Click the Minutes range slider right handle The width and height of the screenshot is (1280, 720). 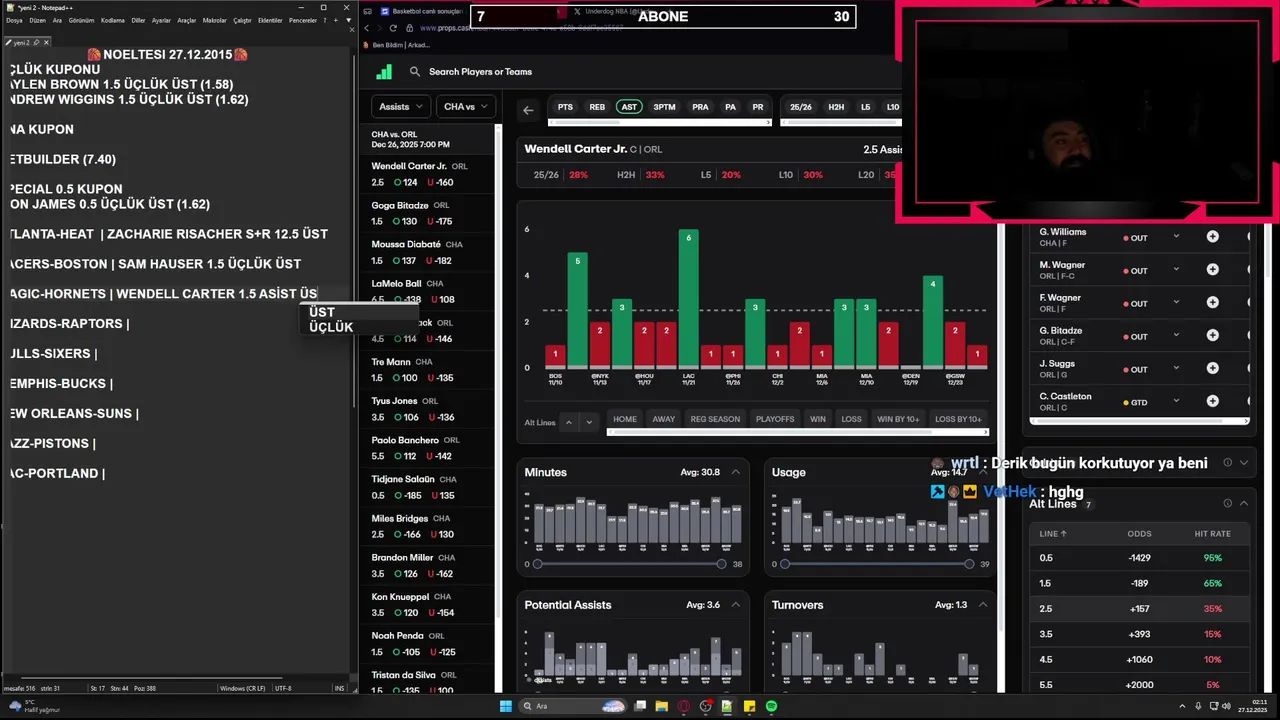tap(721, 564)
